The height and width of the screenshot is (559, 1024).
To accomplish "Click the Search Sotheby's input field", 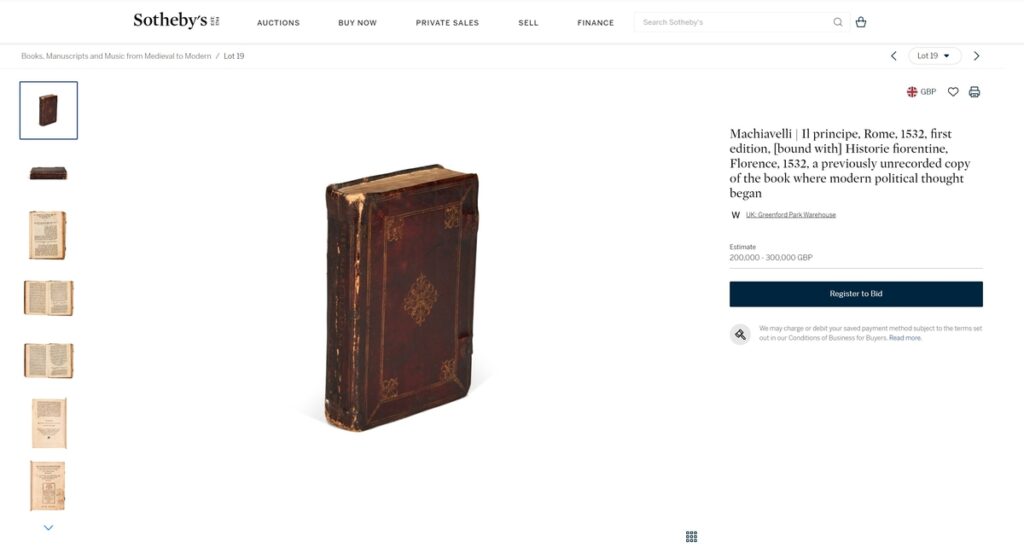I will click(735, 22).
